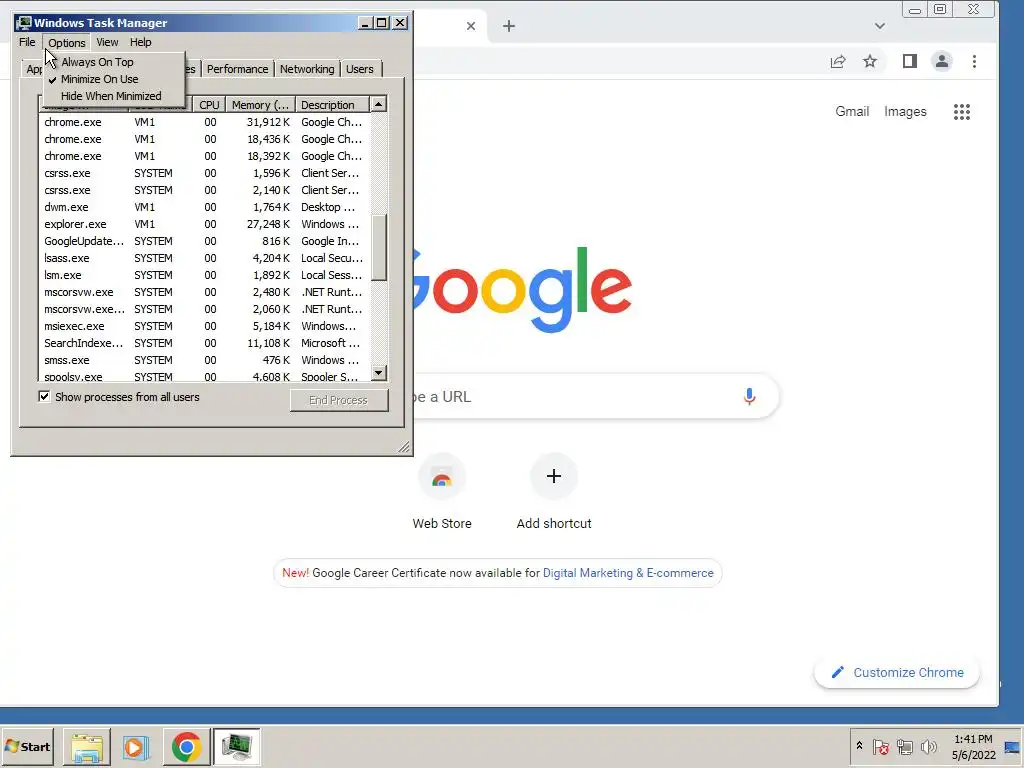Click the disabled End Process button
1024x768 pixels.
click(x=339, y=400)
